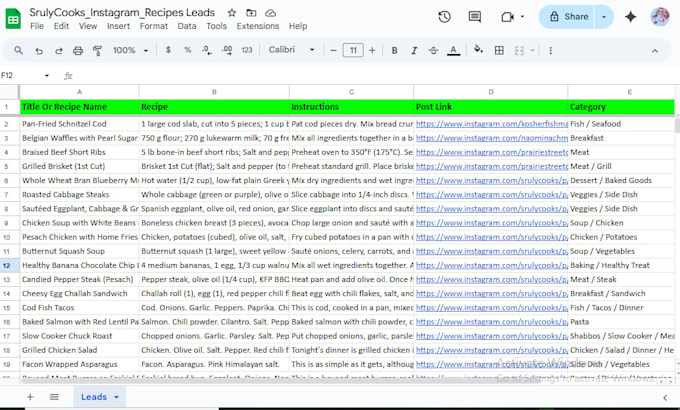Choose text color
The image size is (680, 410).
pos(453,51)
